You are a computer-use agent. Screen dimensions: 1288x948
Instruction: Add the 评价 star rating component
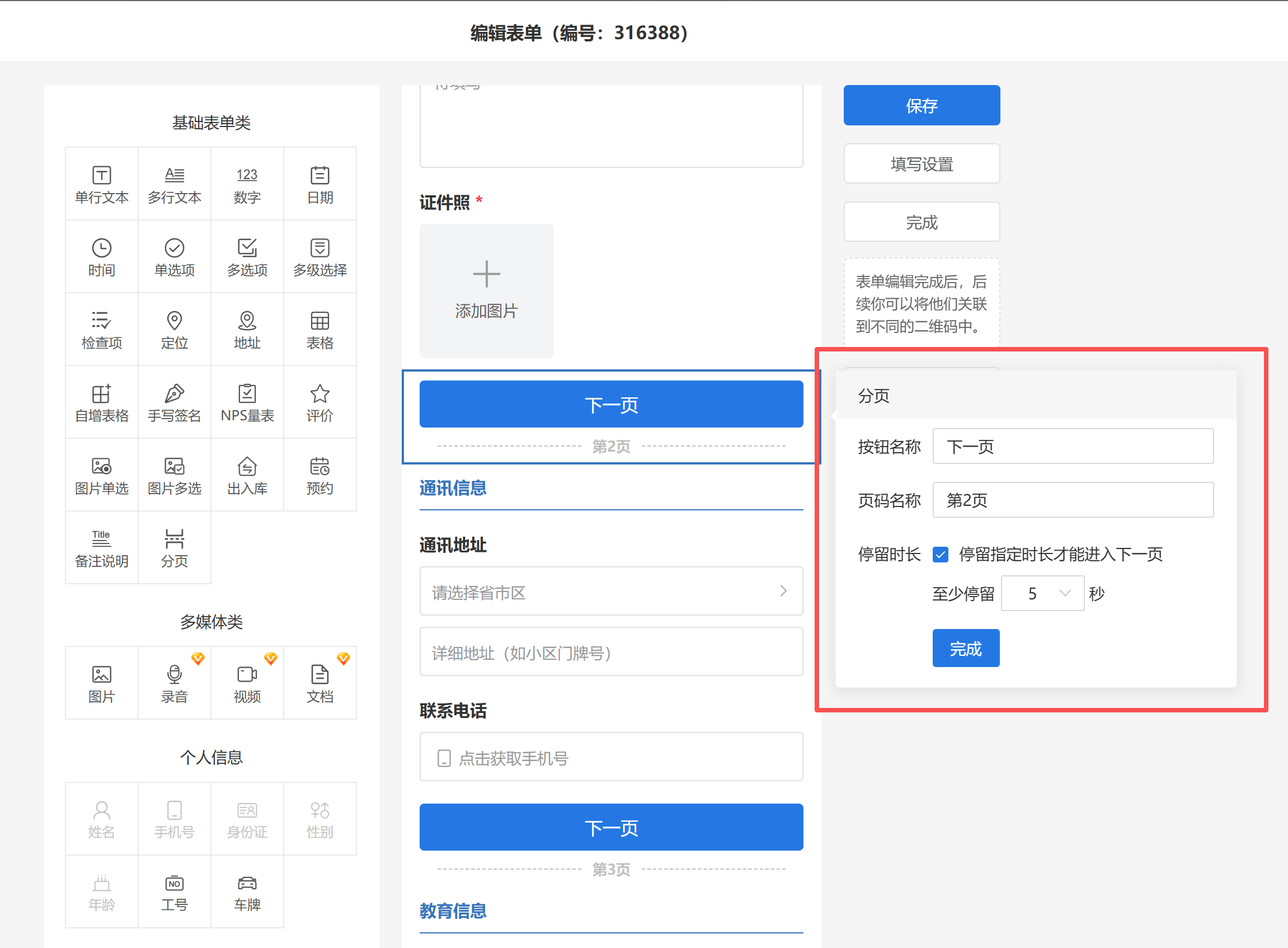tap(319, 403)
